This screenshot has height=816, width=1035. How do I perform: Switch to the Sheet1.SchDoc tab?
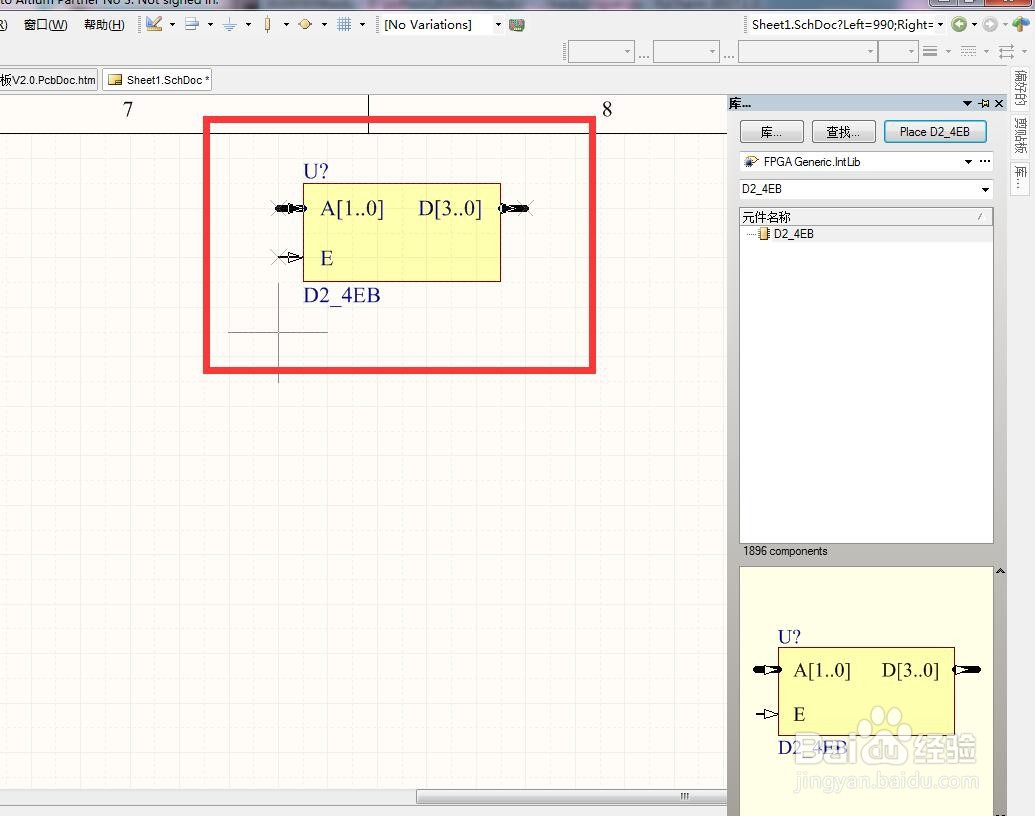[x=158, y=80]
